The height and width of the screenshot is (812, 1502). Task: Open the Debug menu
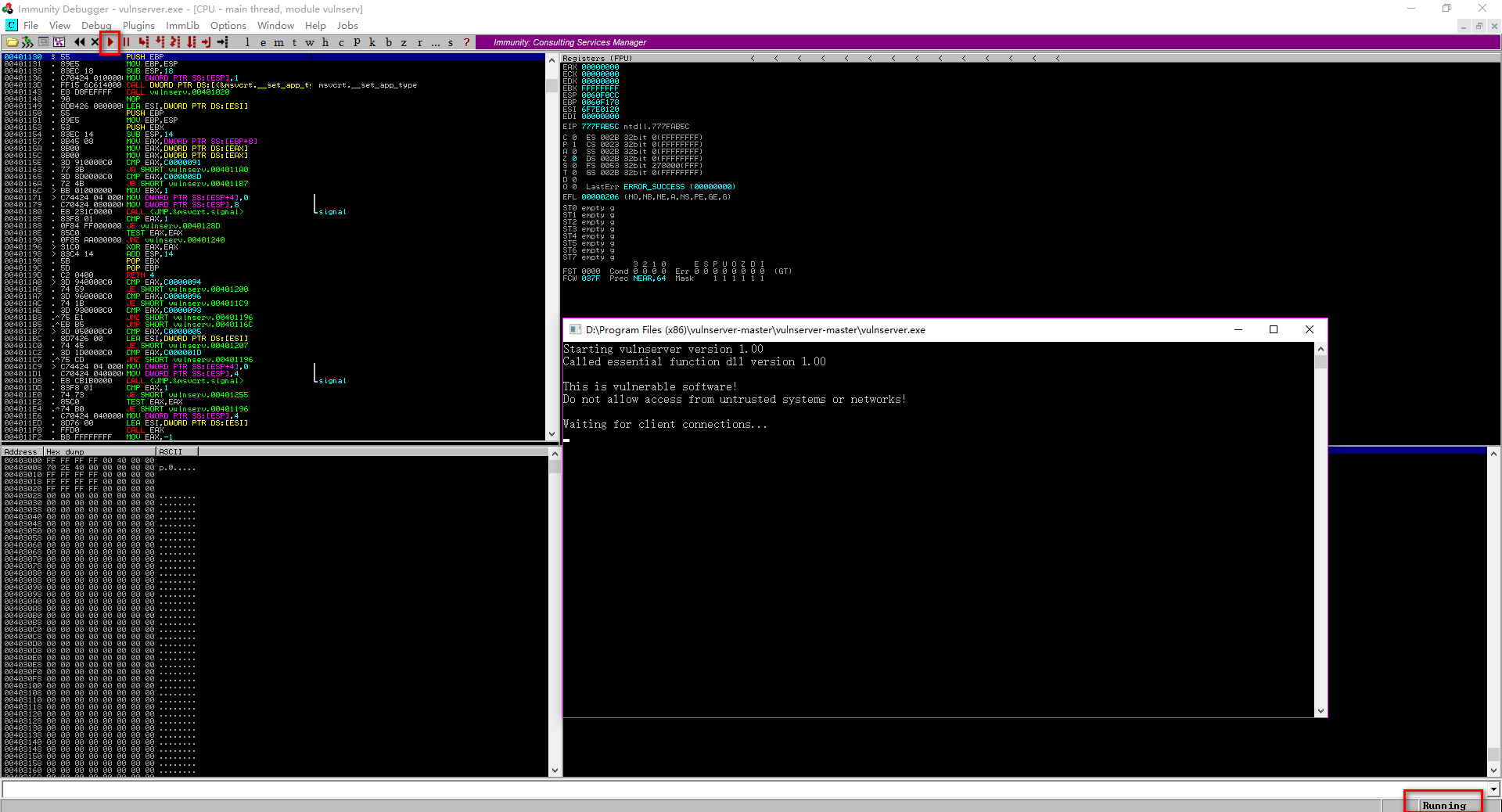96,26
